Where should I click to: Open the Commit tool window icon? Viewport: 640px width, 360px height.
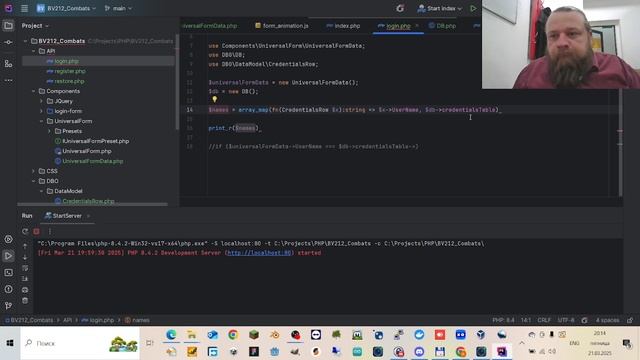click(x=8, y=42)
